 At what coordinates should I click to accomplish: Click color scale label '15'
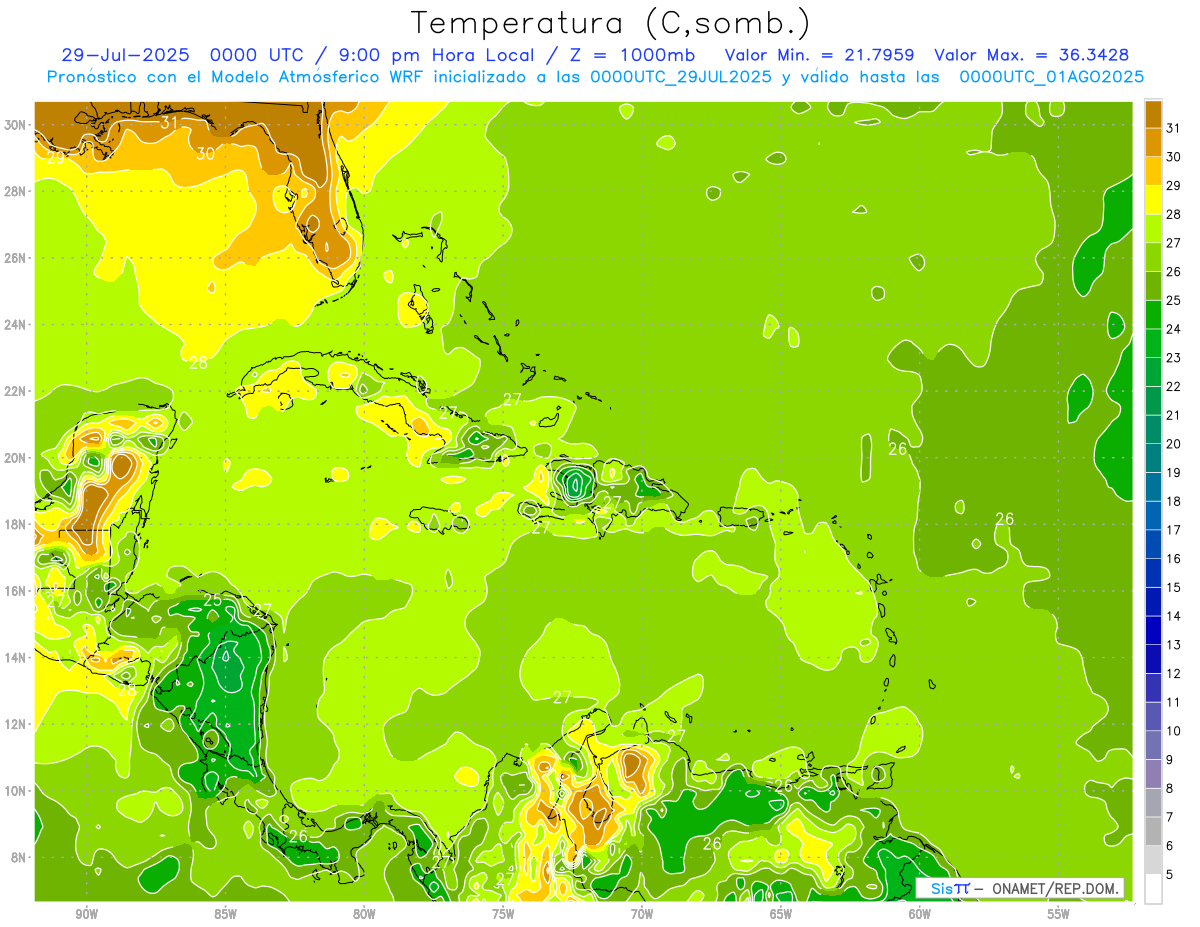coord(1173,587)
